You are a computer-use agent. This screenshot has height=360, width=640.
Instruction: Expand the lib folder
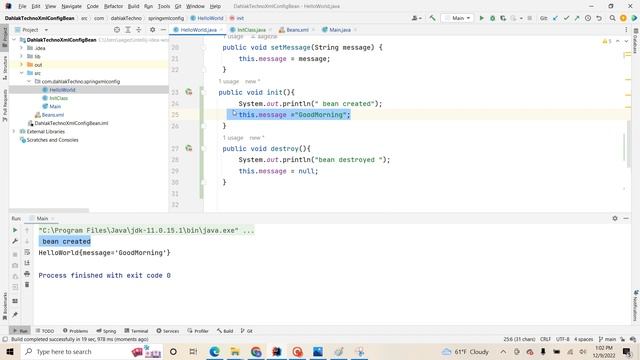click(22, 56)
